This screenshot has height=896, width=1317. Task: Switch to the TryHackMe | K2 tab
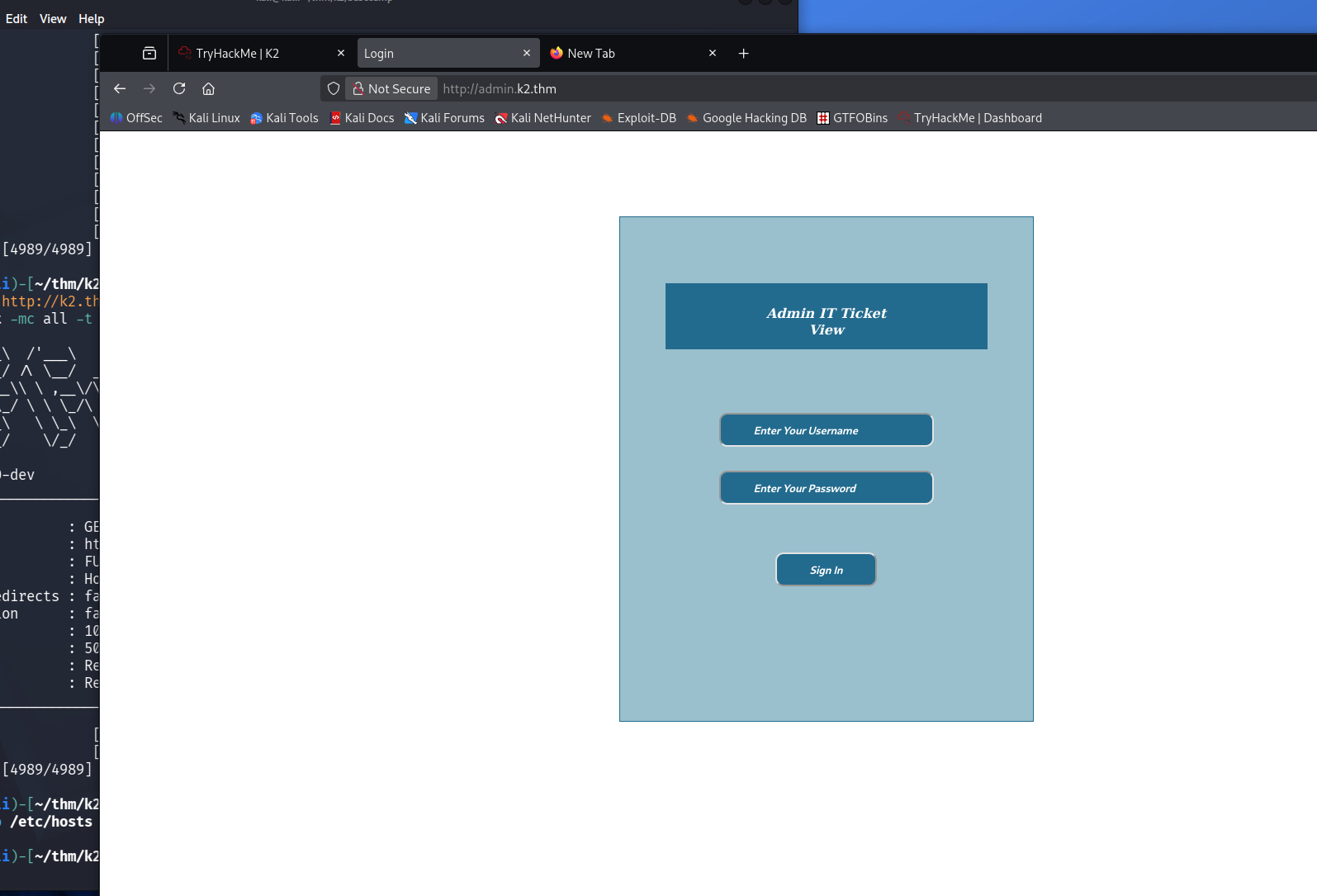263,53
